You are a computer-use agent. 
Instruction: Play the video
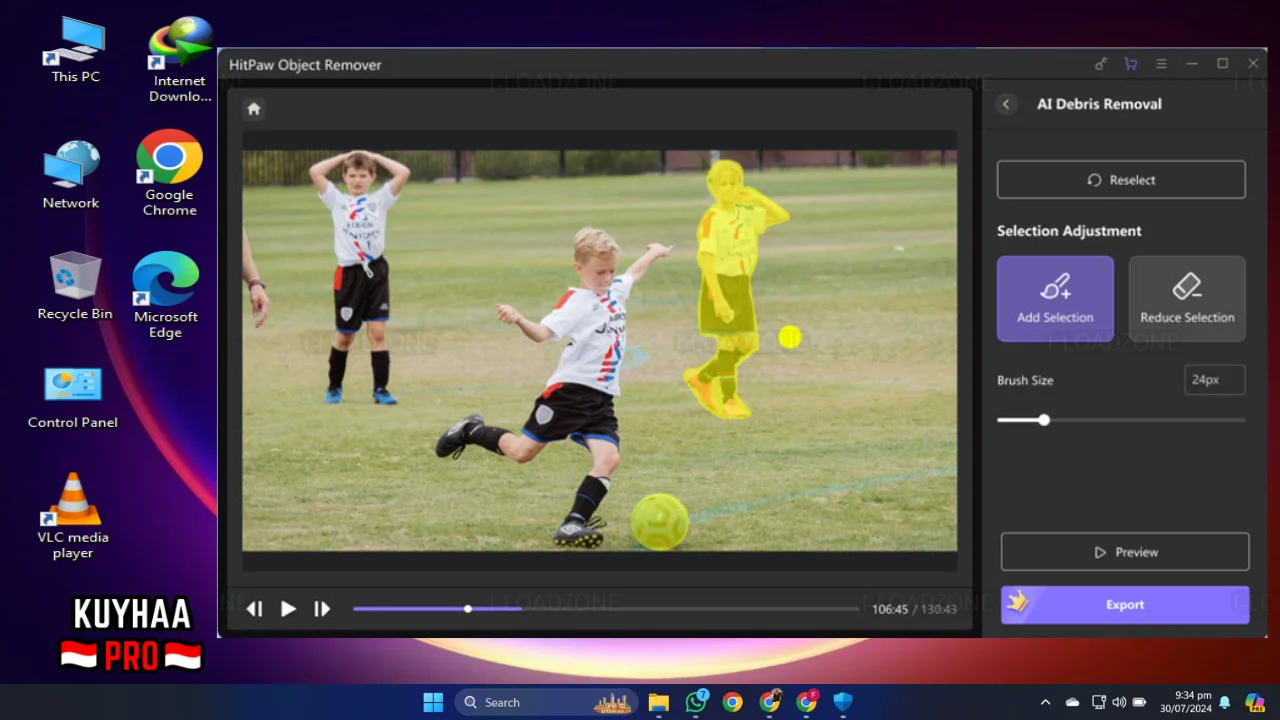288,609
